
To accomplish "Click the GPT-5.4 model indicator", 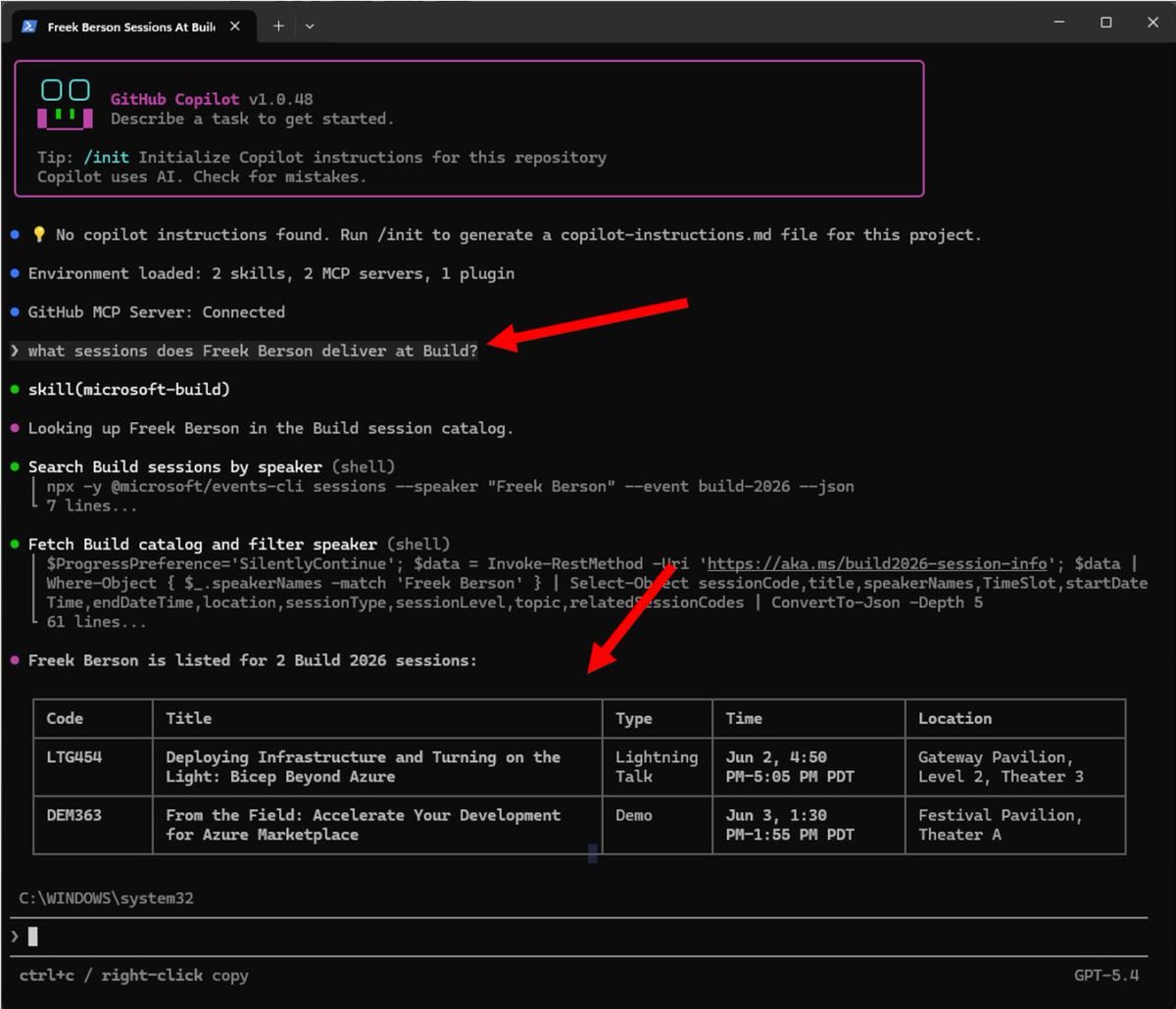I will point(1106,976).
